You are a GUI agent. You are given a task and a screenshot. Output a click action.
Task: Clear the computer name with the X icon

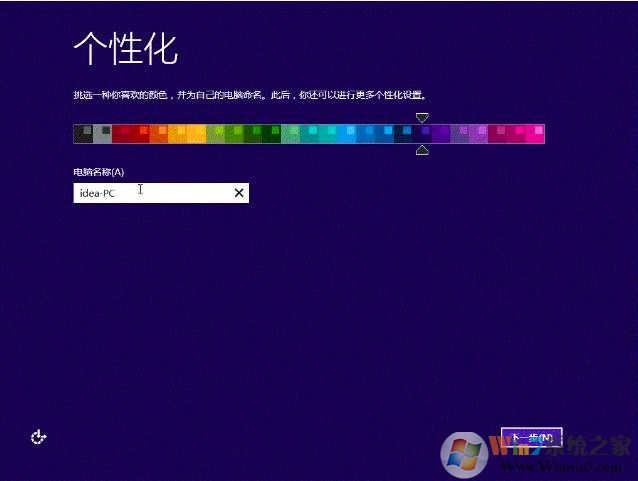pyautogui.click(x=239, y=193)
